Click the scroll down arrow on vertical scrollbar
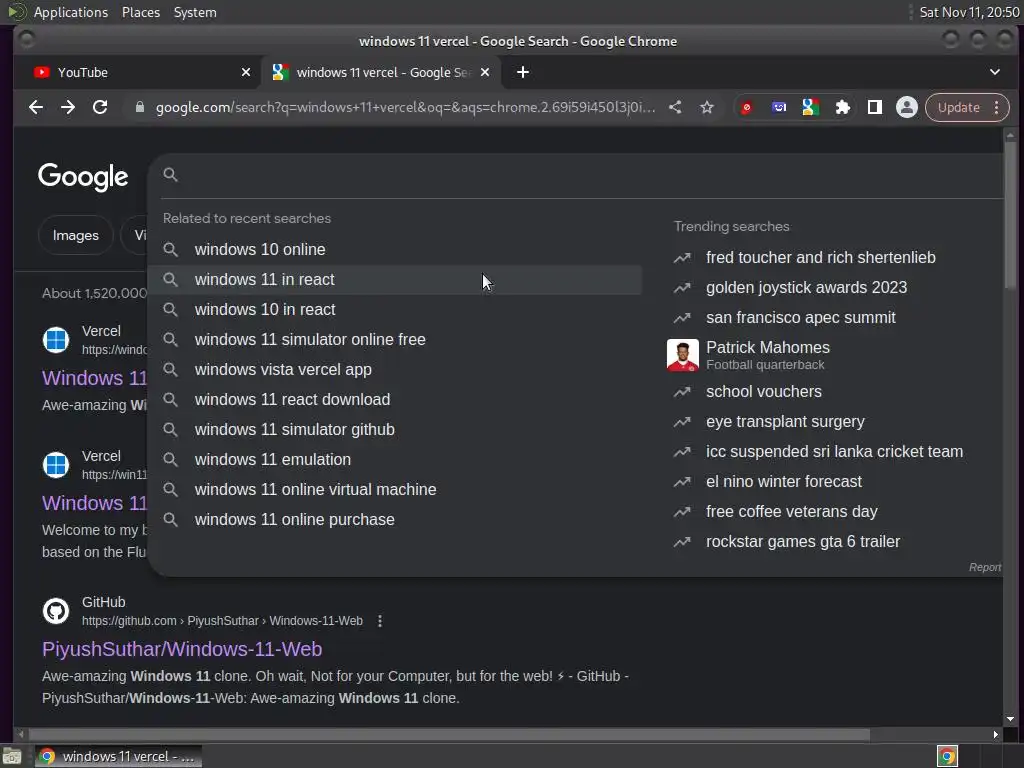The width and height of the screenshot is (1024, 768). pyautogui.click(x=1010, y=719)
